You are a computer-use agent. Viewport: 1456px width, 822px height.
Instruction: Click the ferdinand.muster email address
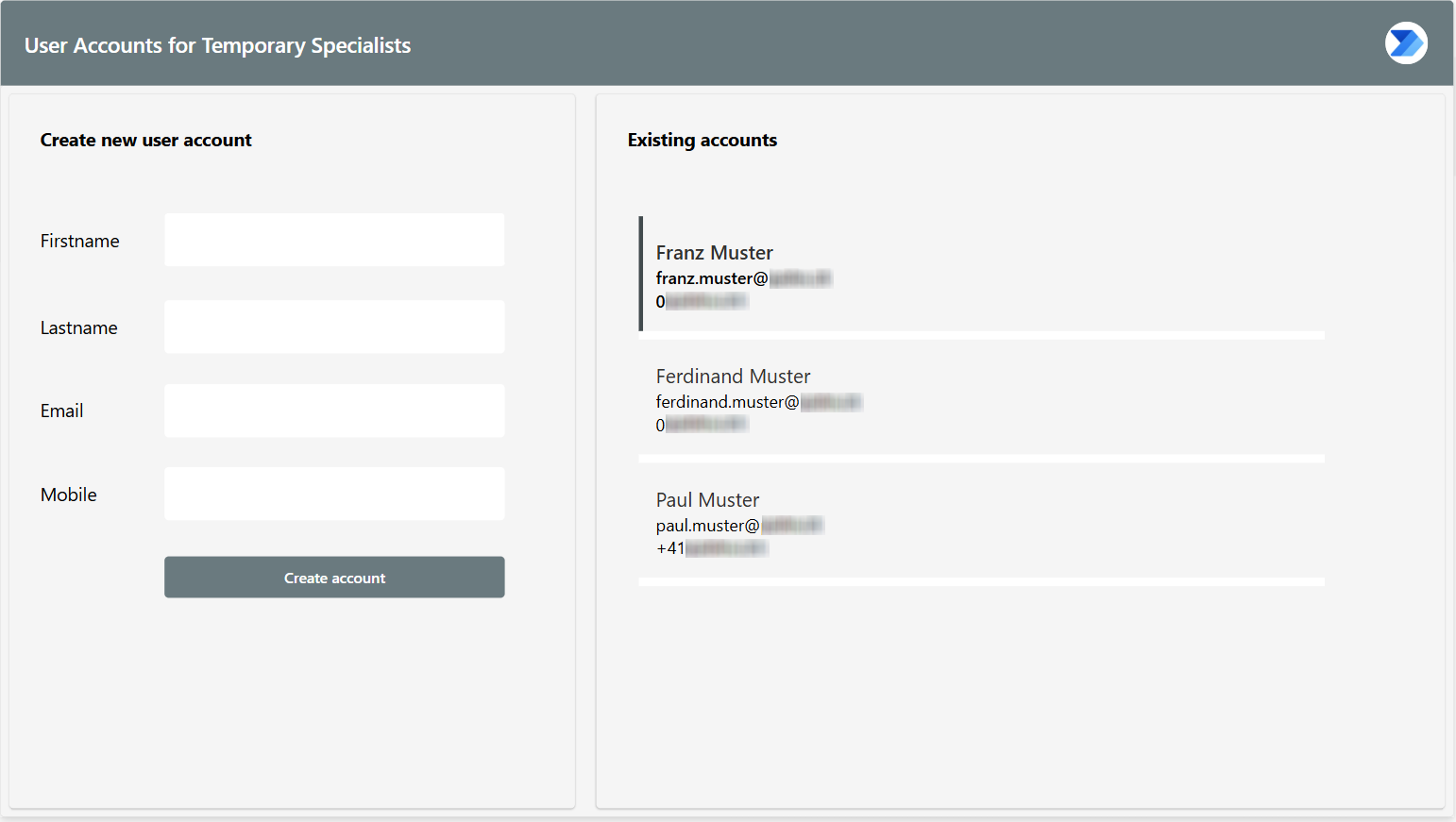[x=757, y=402]
